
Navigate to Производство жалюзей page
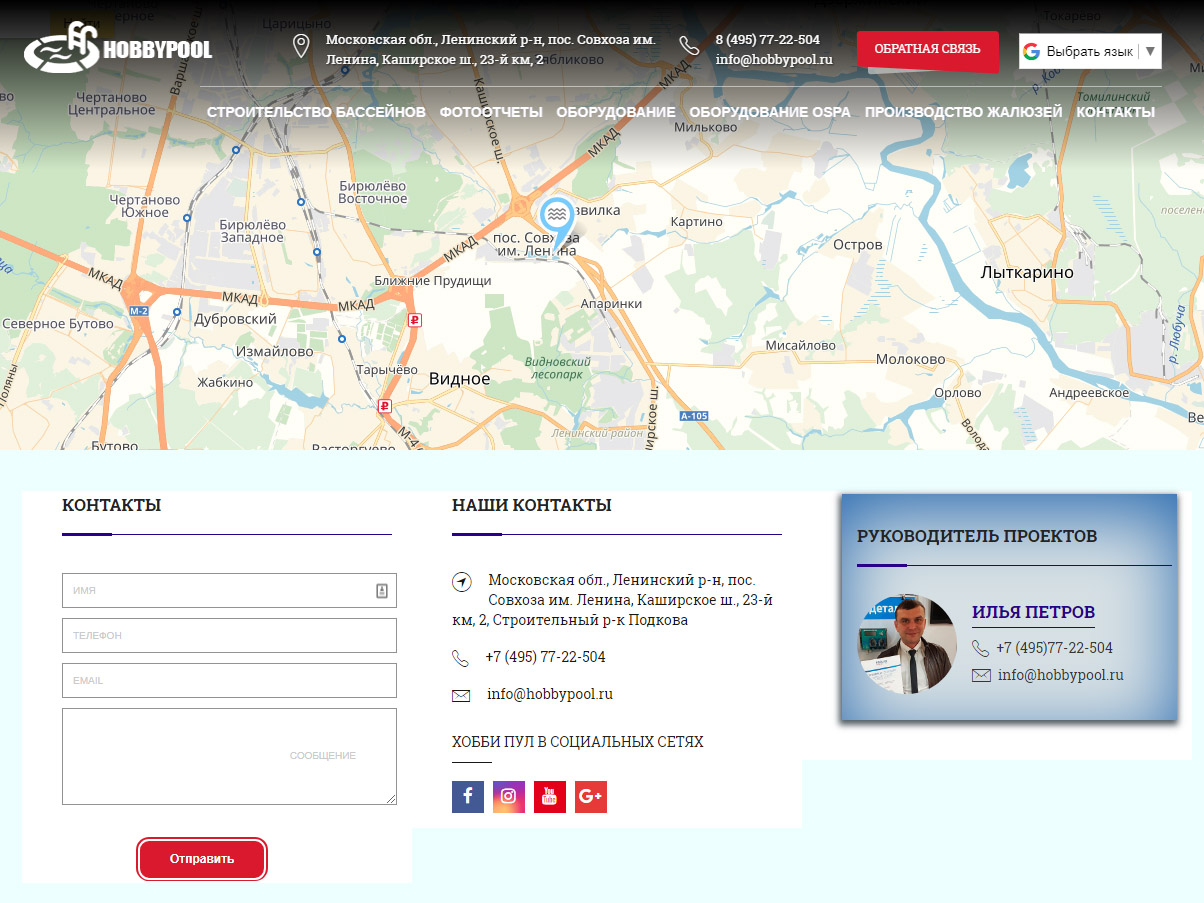coord(963,112)
